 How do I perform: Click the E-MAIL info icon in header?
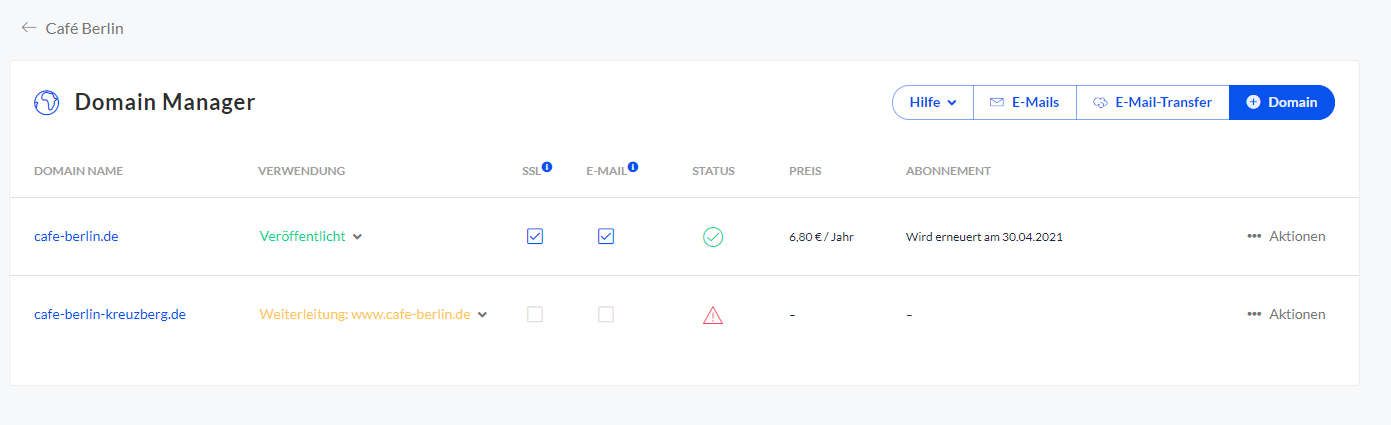tap(632, 168)
